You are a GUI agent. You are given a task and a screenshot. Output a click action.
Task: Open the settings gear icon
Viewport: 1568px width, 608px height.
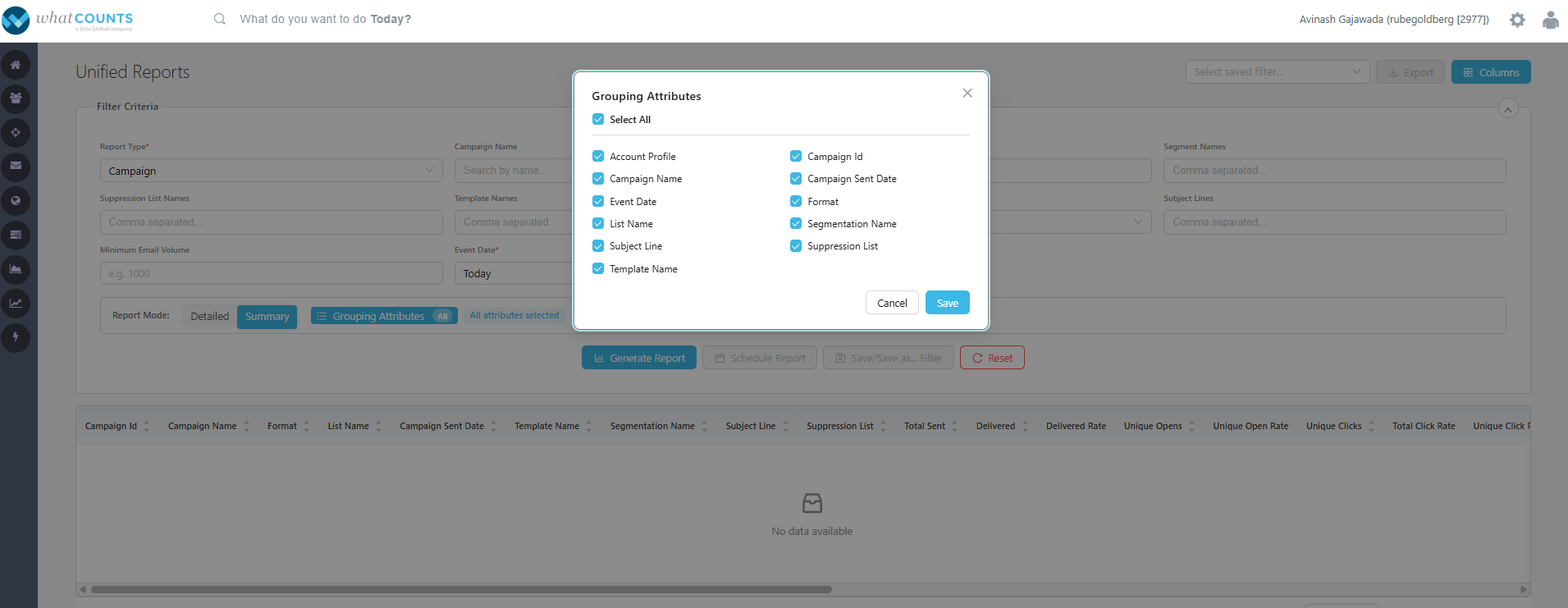click(x=1517, y=20)
